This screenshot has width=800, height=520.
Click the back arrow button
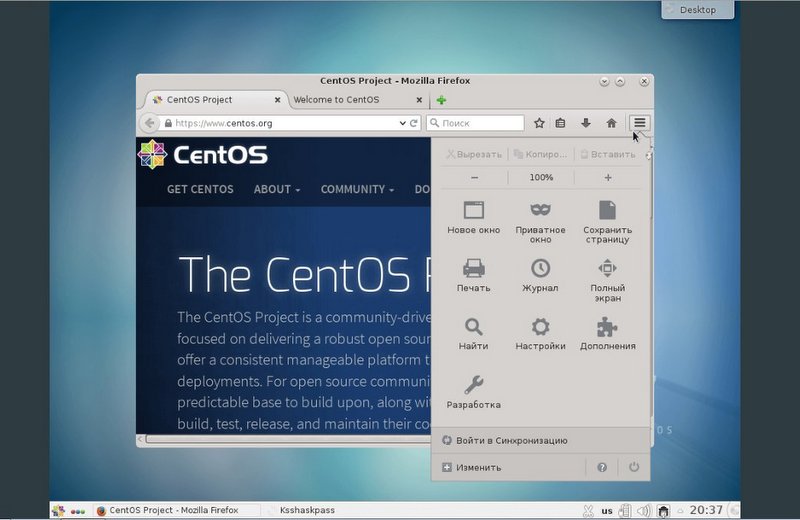(149, 123)
